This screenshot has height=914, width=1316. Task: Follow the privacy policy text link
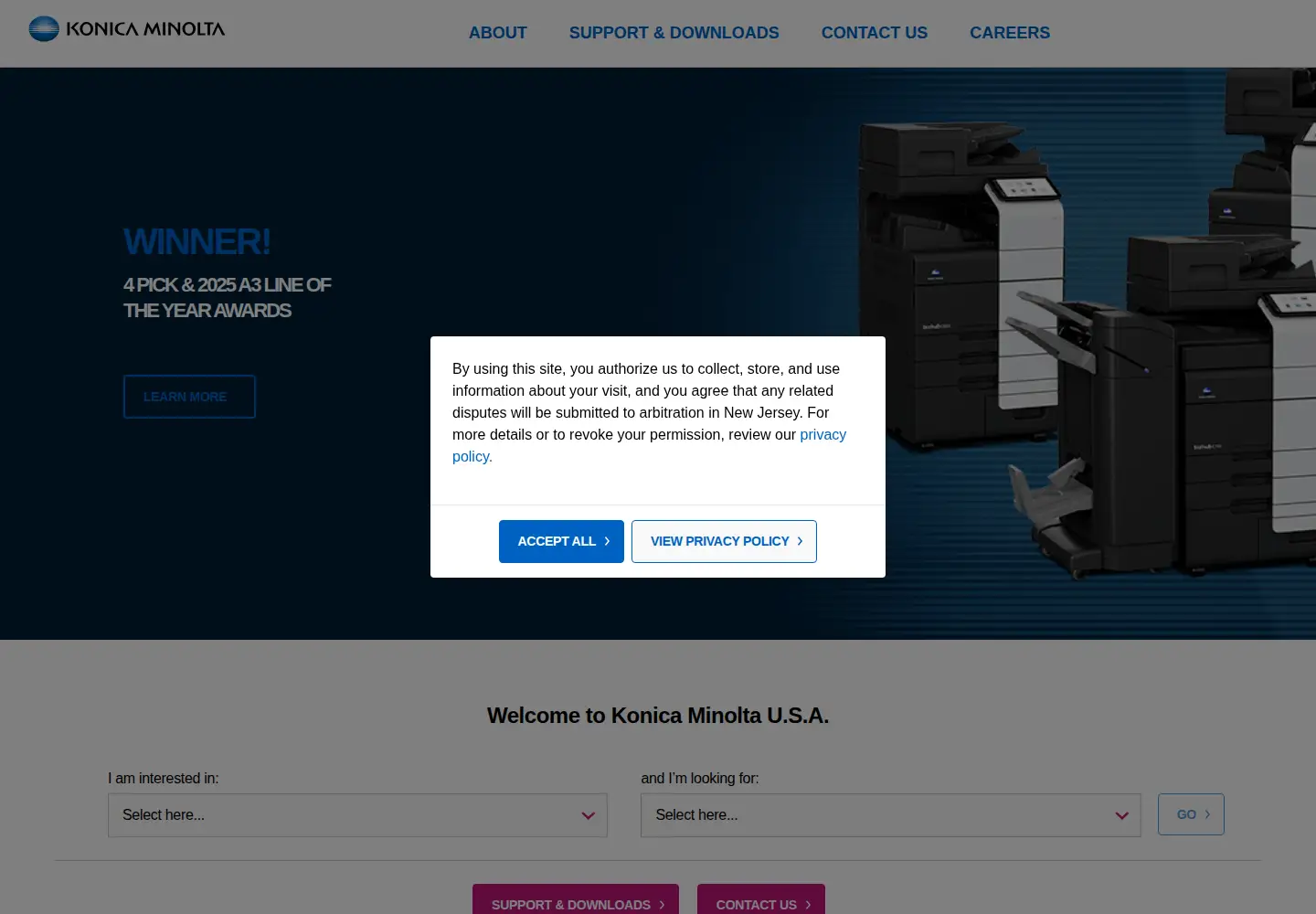pos(822,435)
